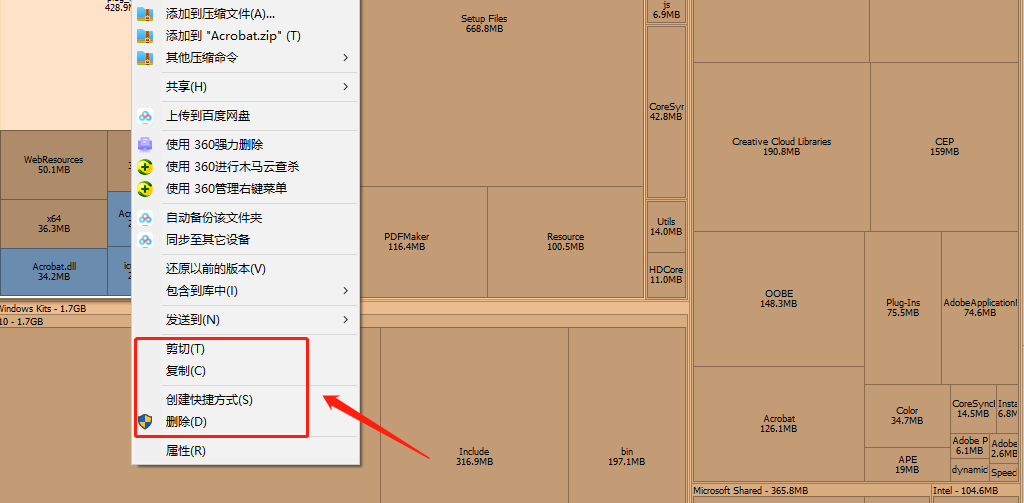Select the Acrobat.dll 34.2MB file block

pos(54,272)
